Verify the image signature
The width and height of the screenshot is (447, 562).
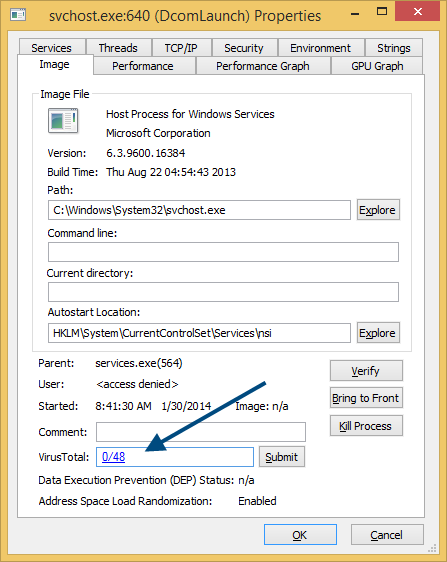point(366,371)
